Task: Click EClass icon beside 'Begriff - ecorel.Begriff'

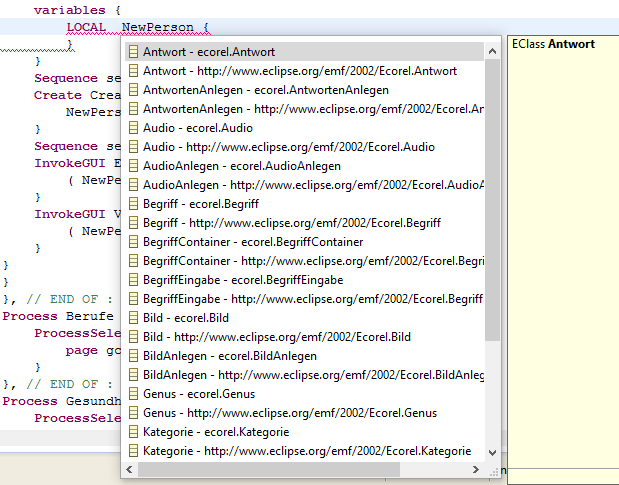Action: coord(133,204)
